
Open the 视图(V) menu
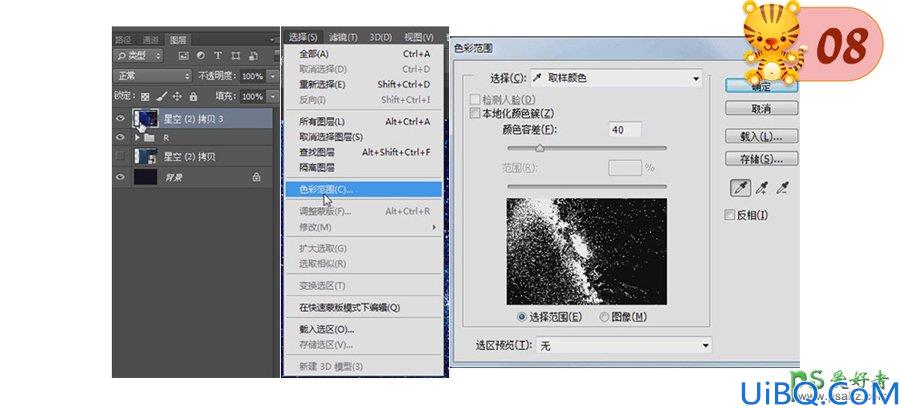(x=419, y=37)
